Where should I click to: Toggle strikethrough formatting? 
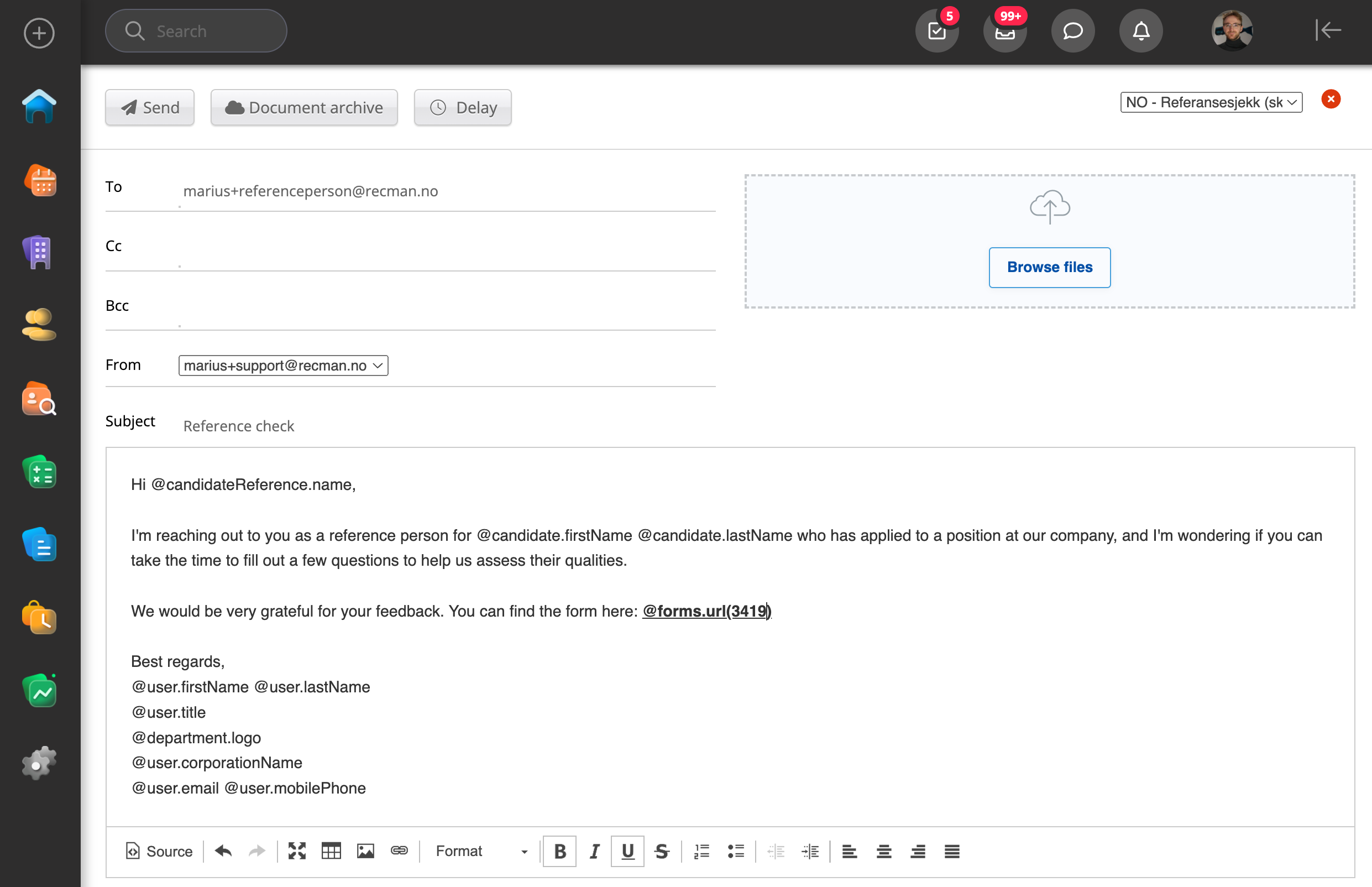tap(662, 851)
